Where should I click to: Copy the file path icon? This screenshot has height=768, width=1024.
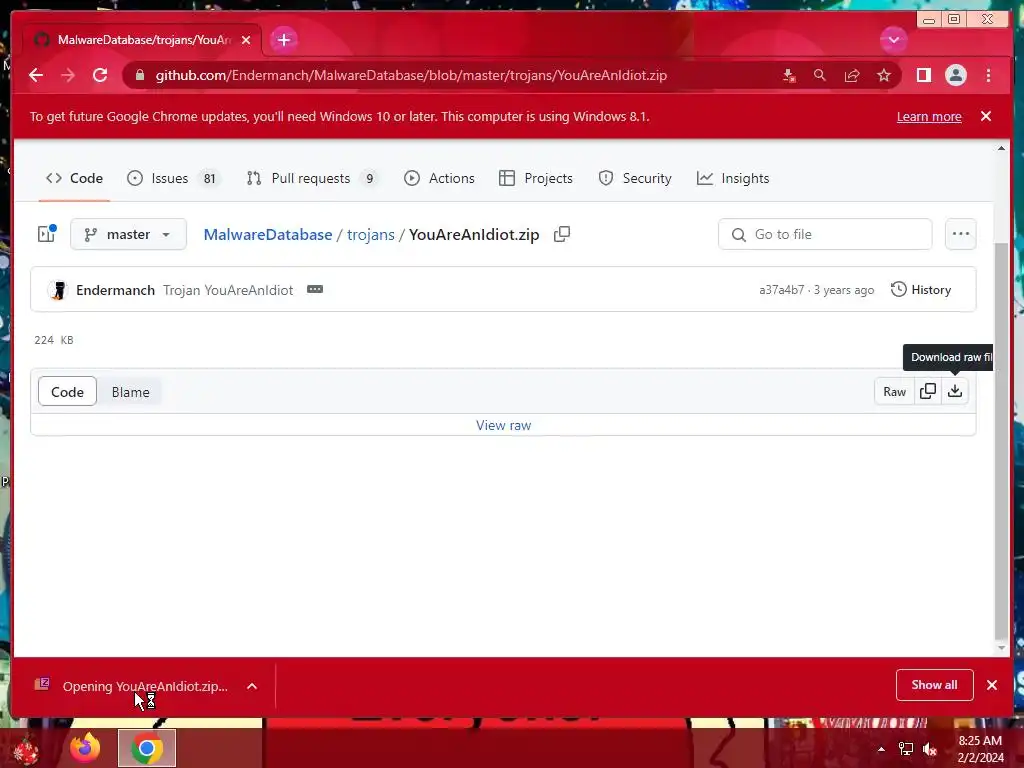click(x=562, y=234)
